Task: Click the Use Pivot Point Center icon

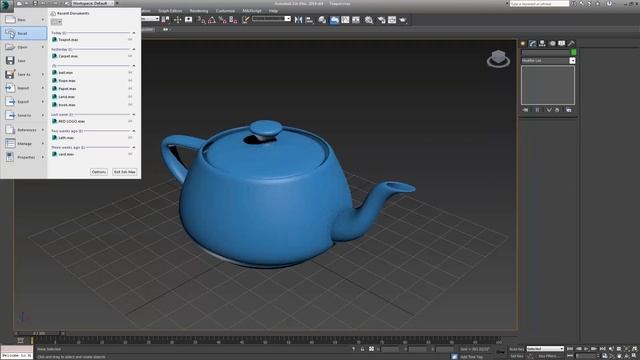Action: coord(165,20)
